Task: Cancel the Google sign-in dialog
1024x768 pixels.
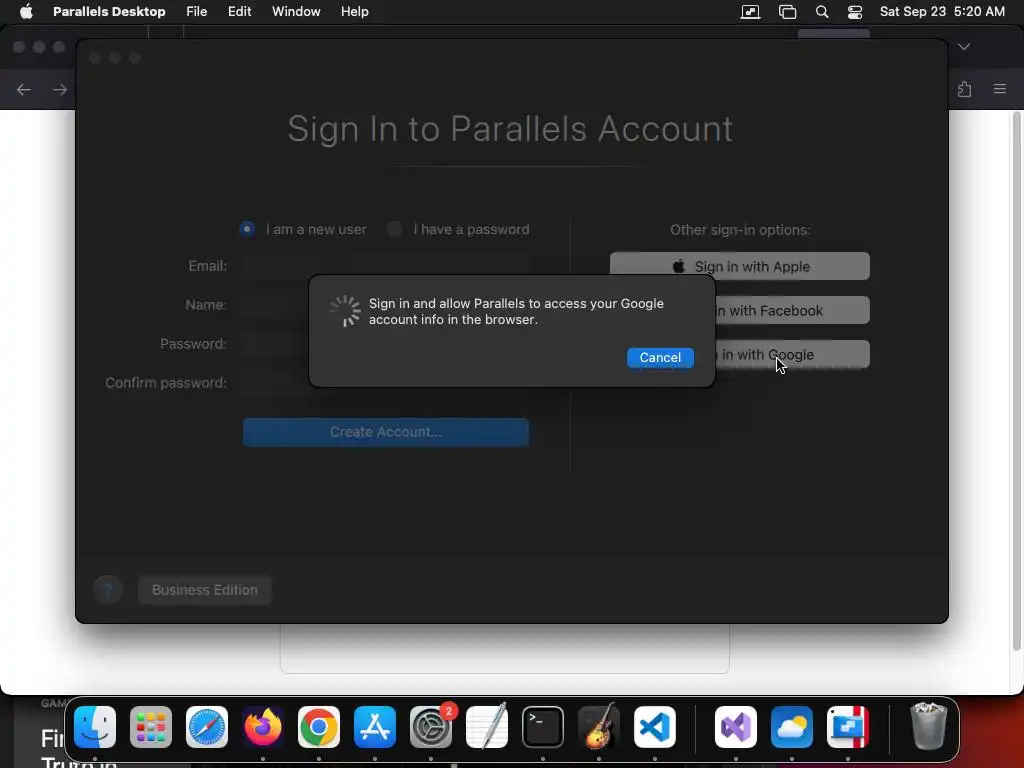Action: click(660, 357)
